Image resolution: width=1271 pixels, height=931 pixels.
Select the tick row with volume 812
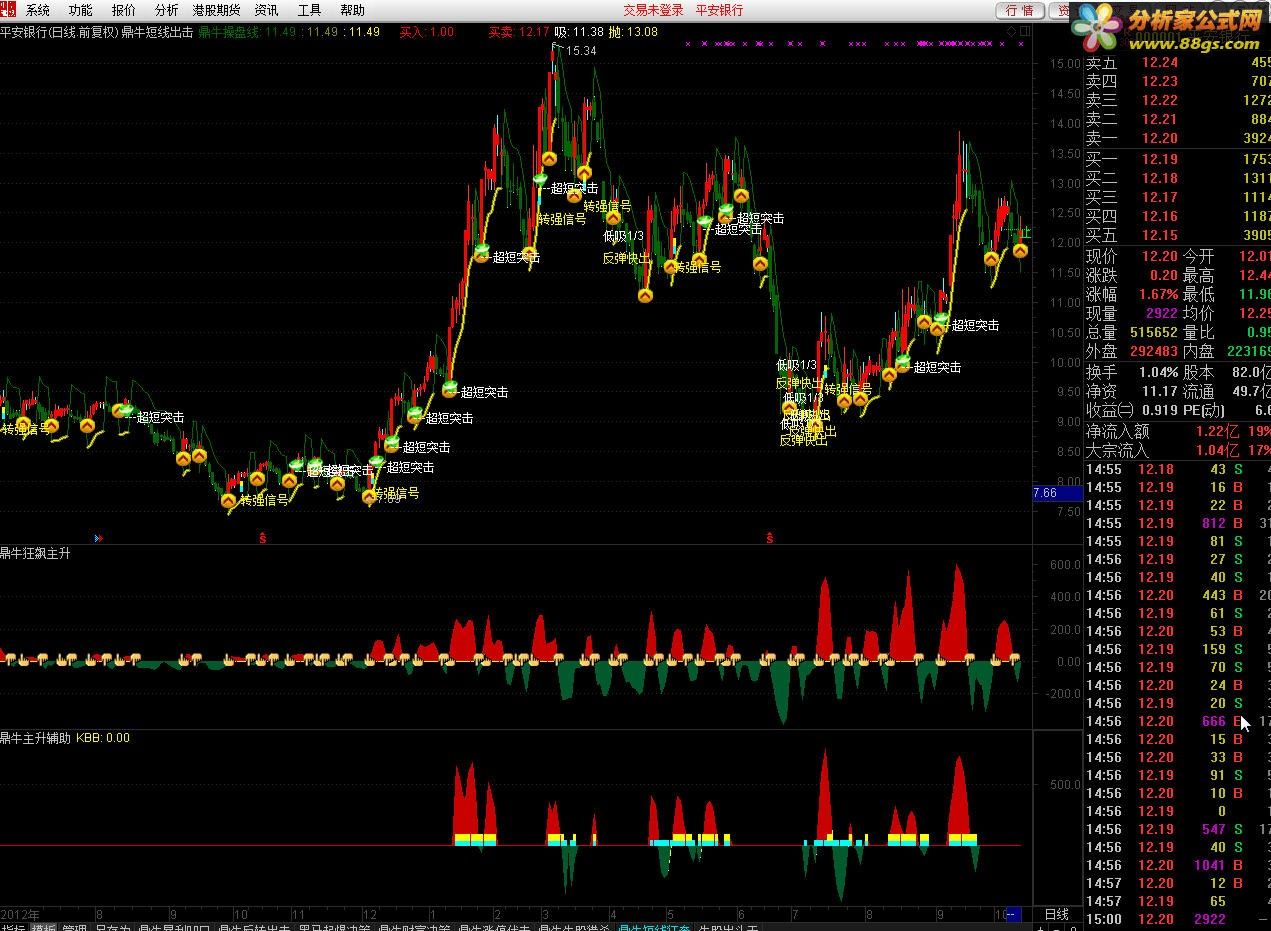click(1178, 523)
